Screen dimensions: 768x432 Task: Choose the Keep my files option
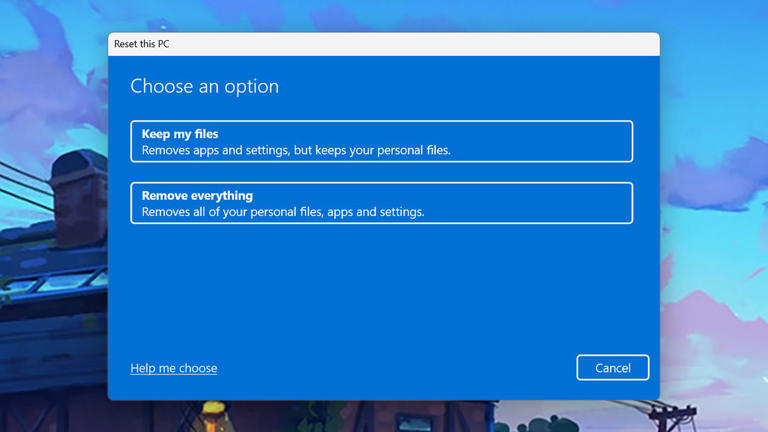[x=382, y=141]
